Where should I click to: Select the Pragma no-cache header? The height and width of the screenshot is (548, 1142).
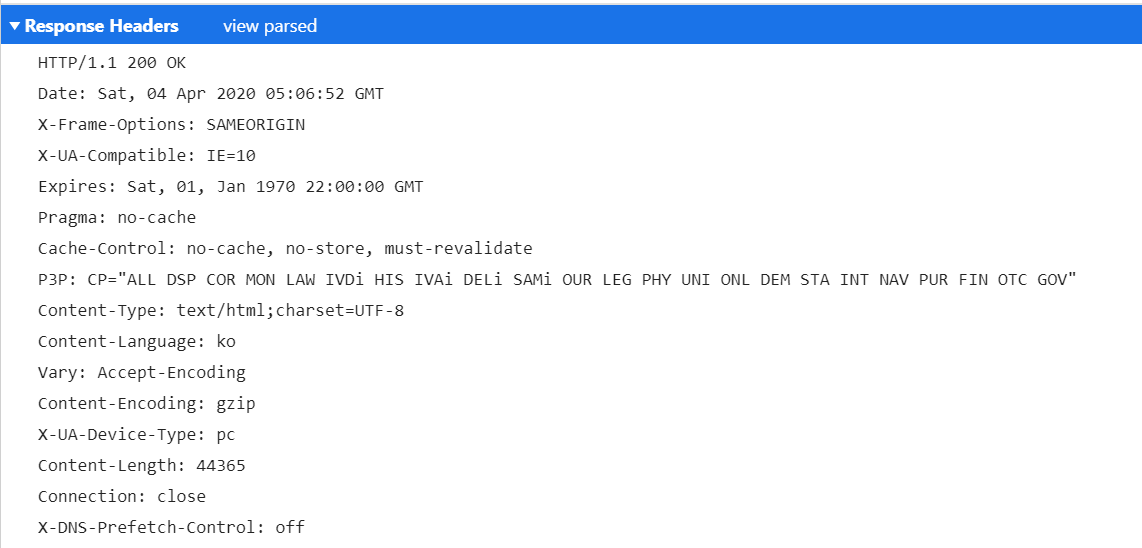117,217
